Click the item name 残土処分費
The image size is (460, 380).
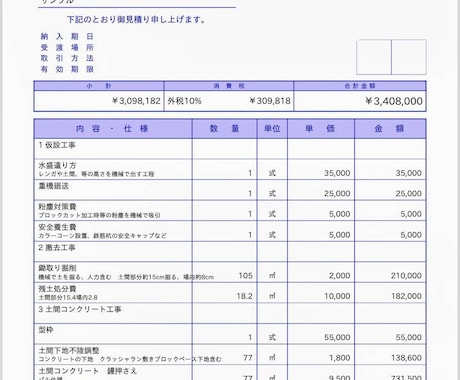[57, 288]
